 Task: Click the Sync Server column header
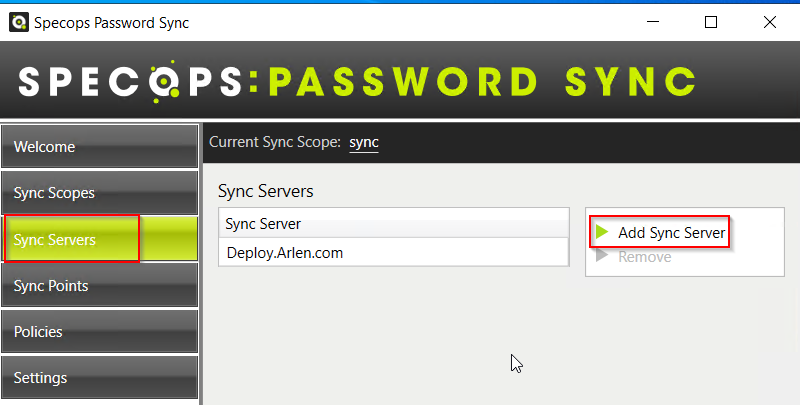[x=393, y=223]
